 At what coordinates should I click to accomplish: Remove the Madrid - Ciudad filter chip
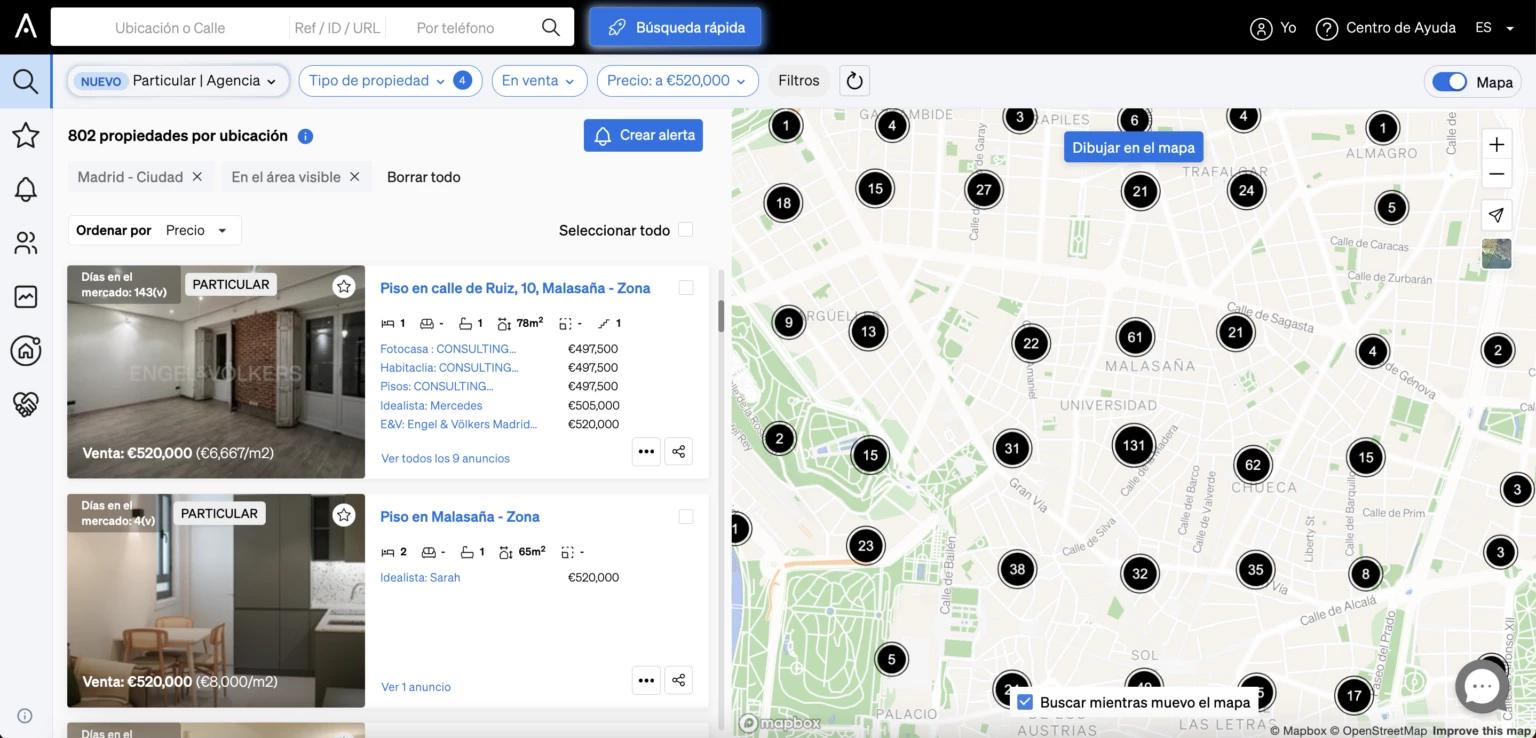tap(197, 177)
